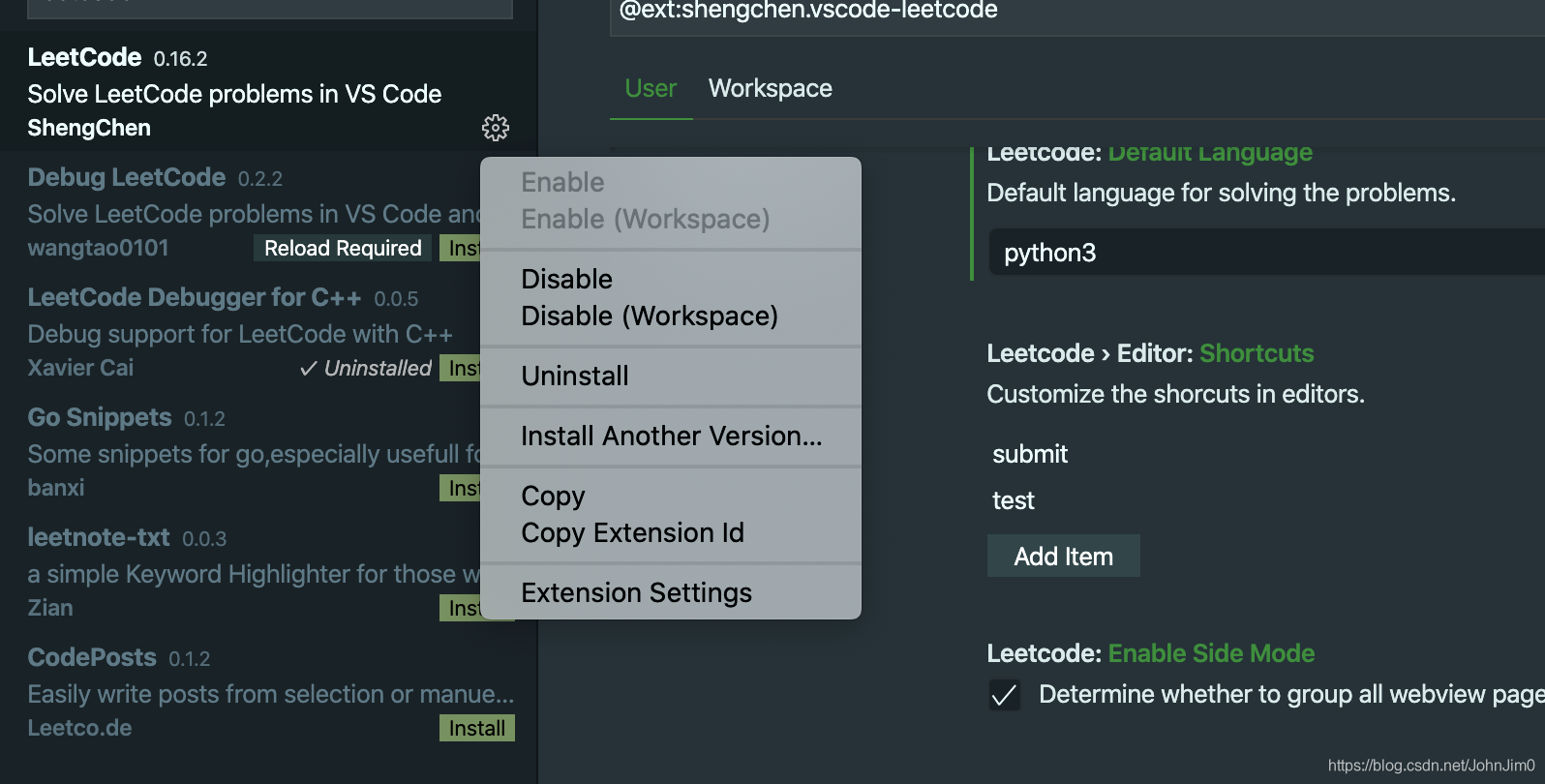Click the Leetcode Enable Side Mode title

pyautogui.click(x=1150, y=653)
